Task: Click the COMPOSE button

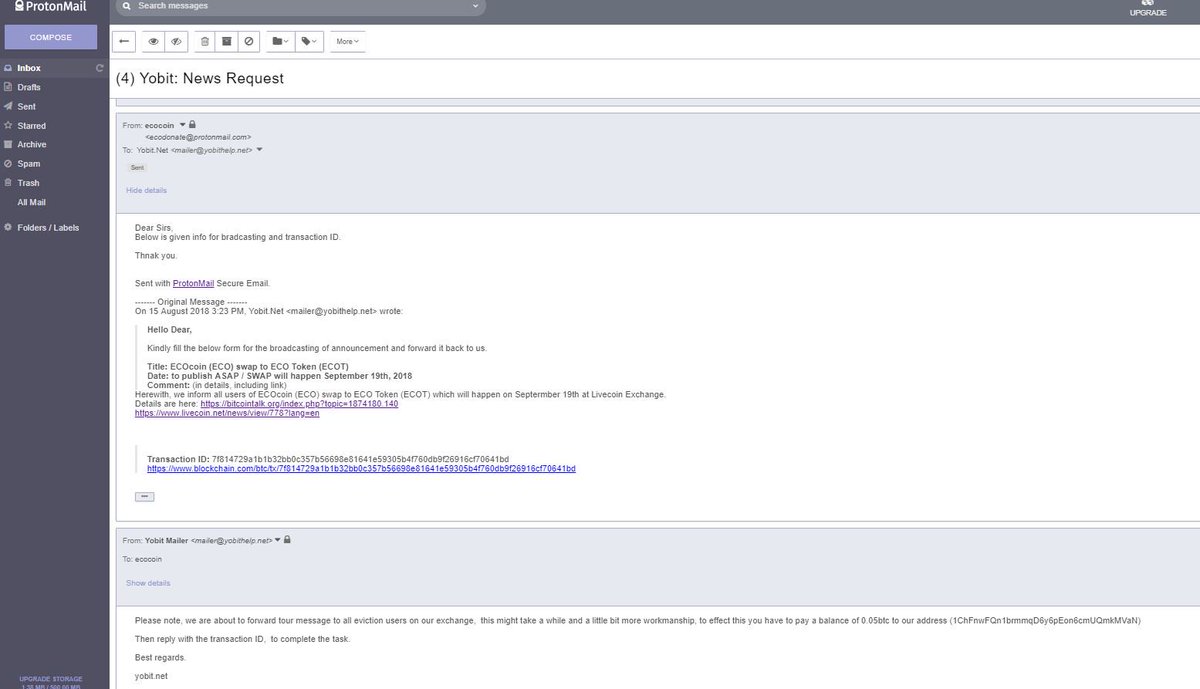Action: coord(51,37)
